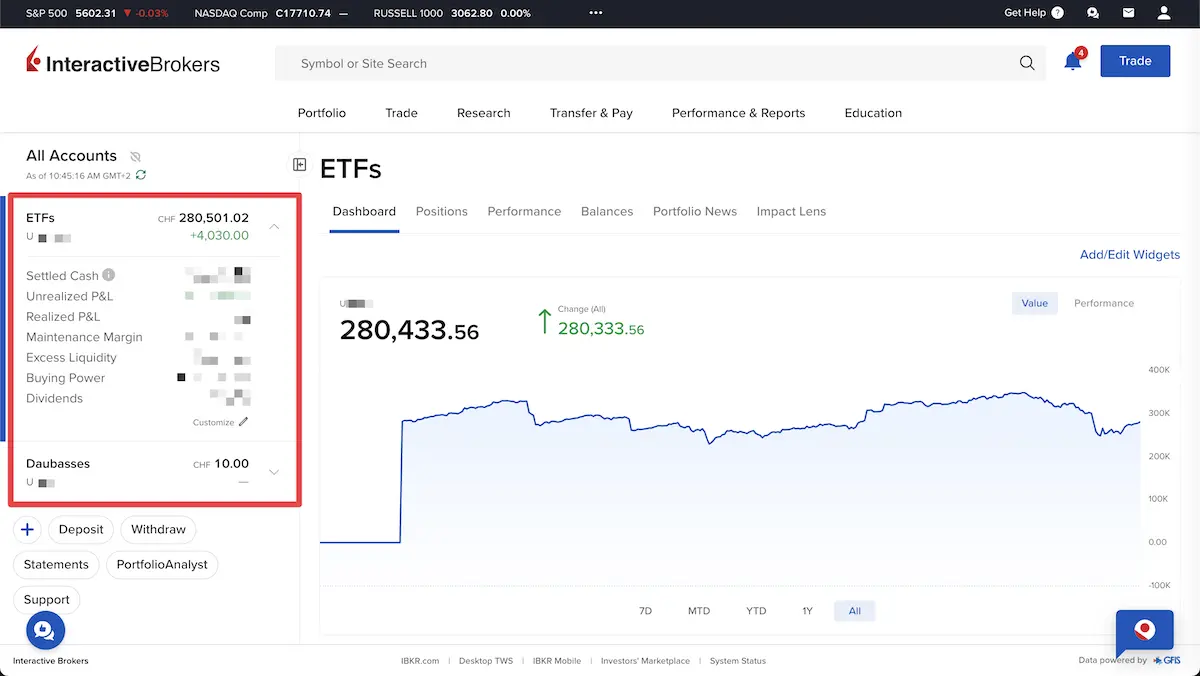Open the Desktop TWS footer link
Viewport: 1200px width, 676px height.
[486, 661]
